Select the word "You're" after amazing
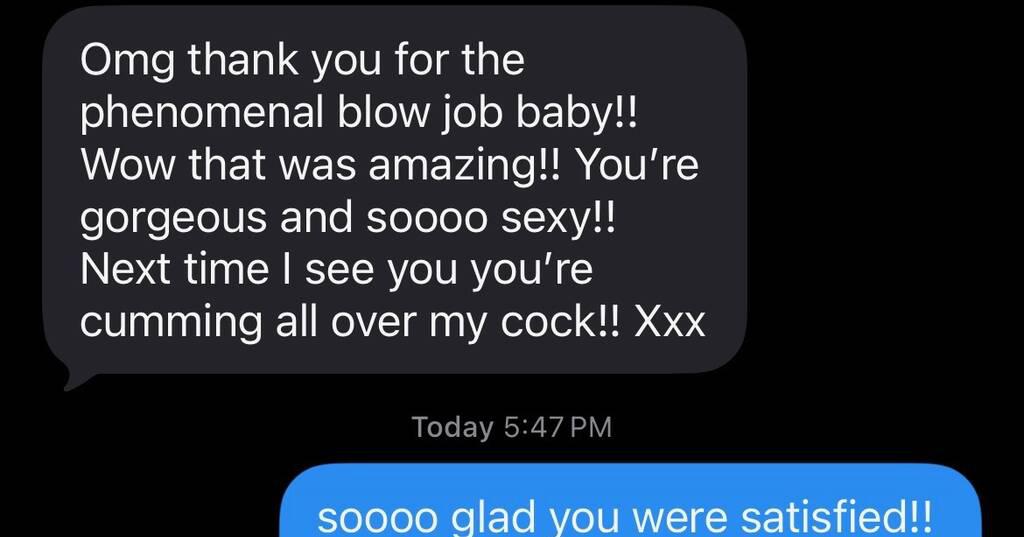1024x537 pixels. click(639, 165)
